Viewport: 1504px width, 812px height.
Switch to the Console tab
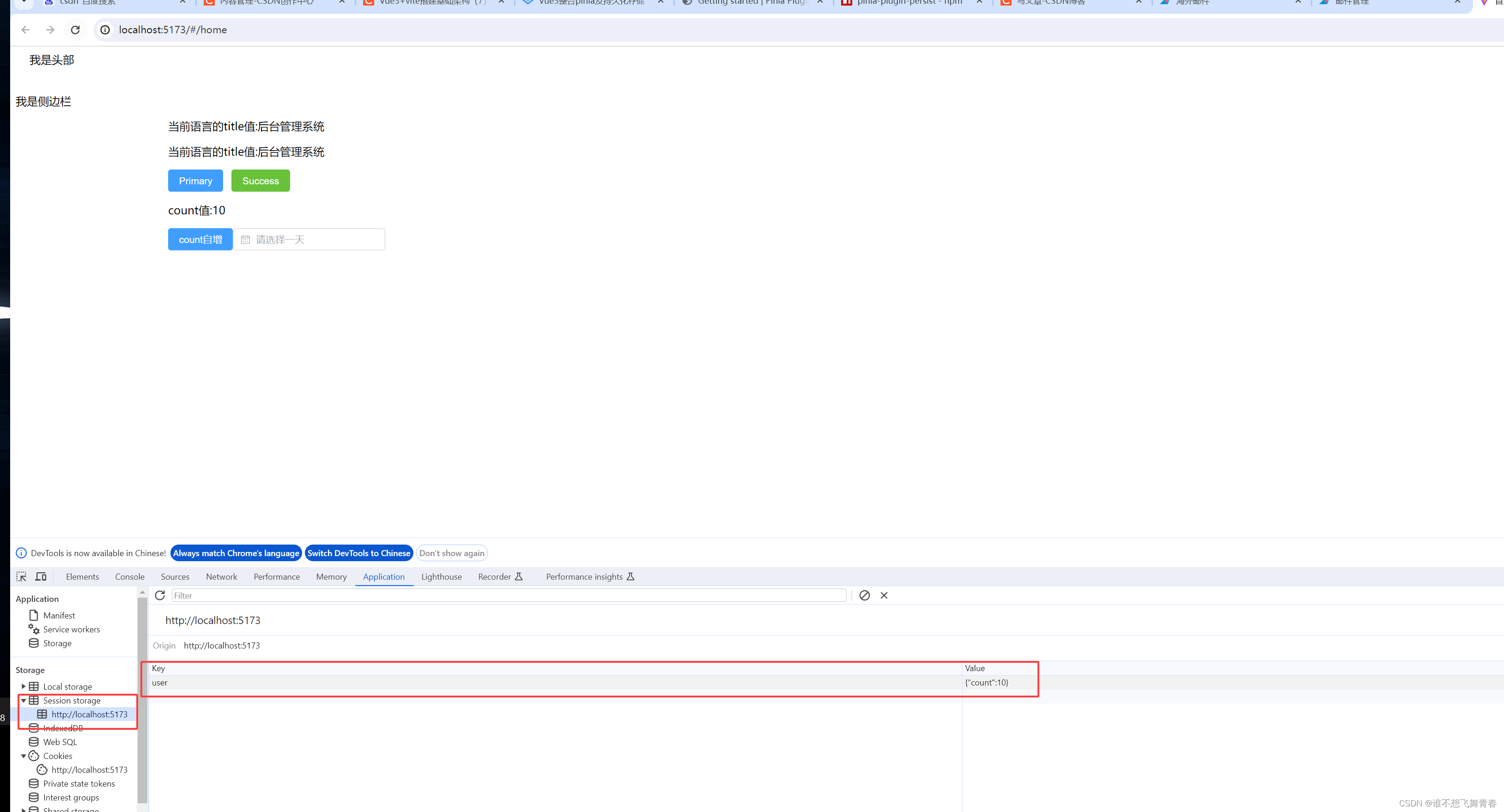130,577
